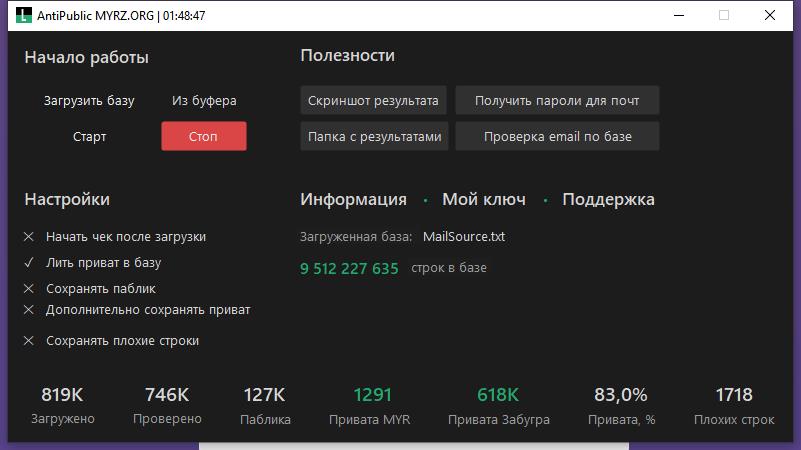Click the AntiPublic app icon in title bar
Viewport: 801px width, 450px height.
tap(23, 15)
